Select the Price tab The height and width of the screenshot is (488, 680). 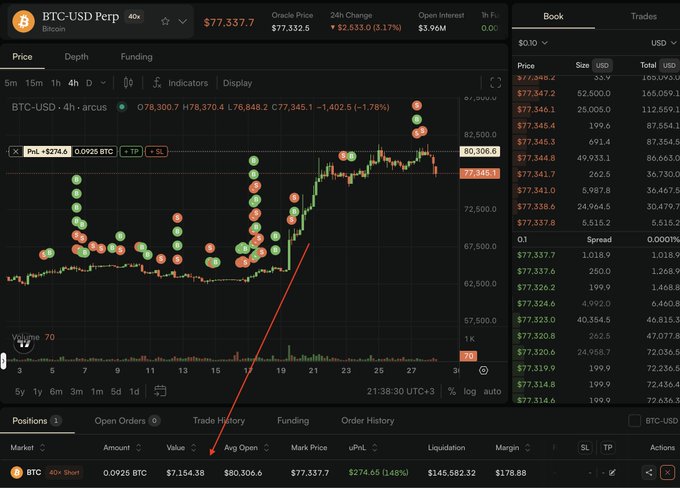click(x=22, y=57)
